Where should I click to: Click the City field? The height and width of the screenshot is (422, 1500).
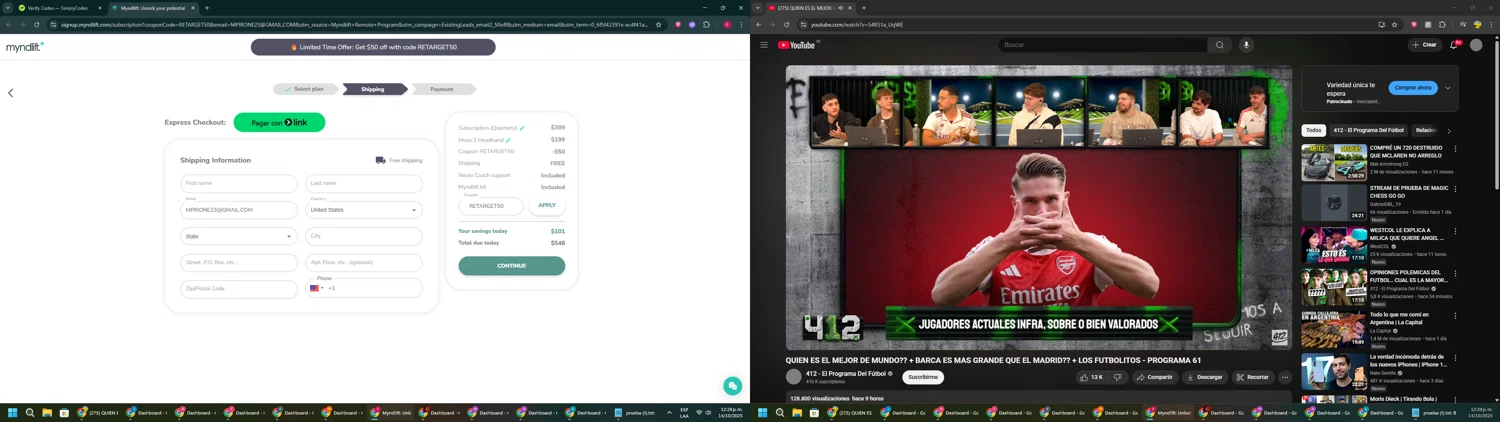364,236
